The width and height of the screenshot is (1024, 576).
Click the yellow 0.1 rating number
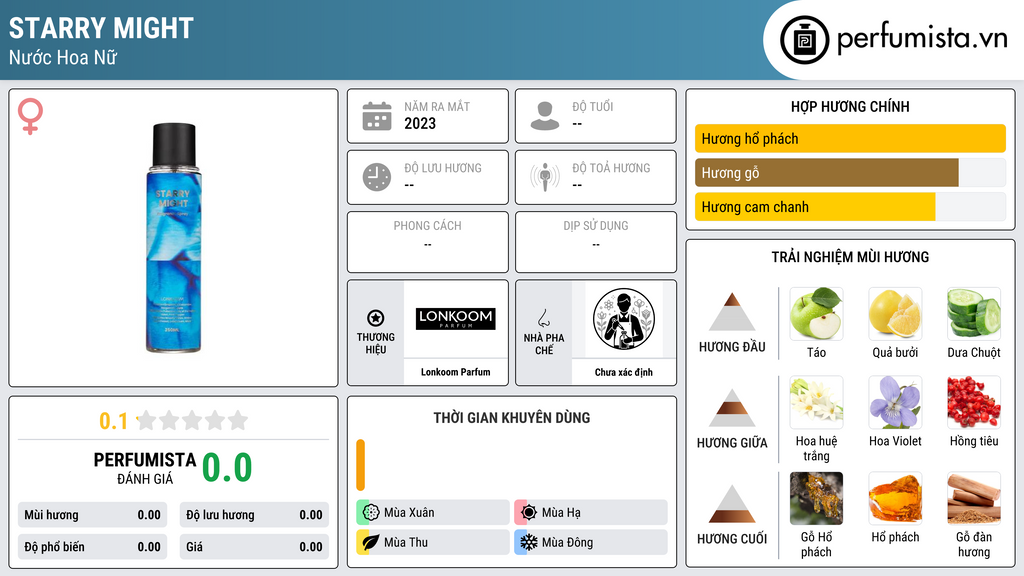(x=114, y=421)
